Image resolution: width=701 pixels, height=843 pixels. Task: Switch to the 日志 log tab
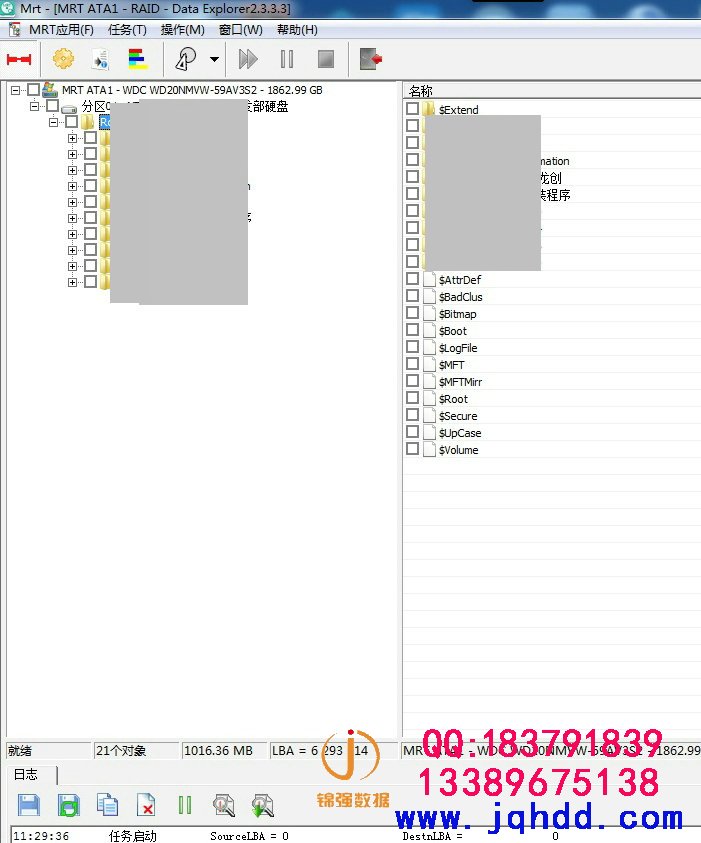(x=26, y=775)
